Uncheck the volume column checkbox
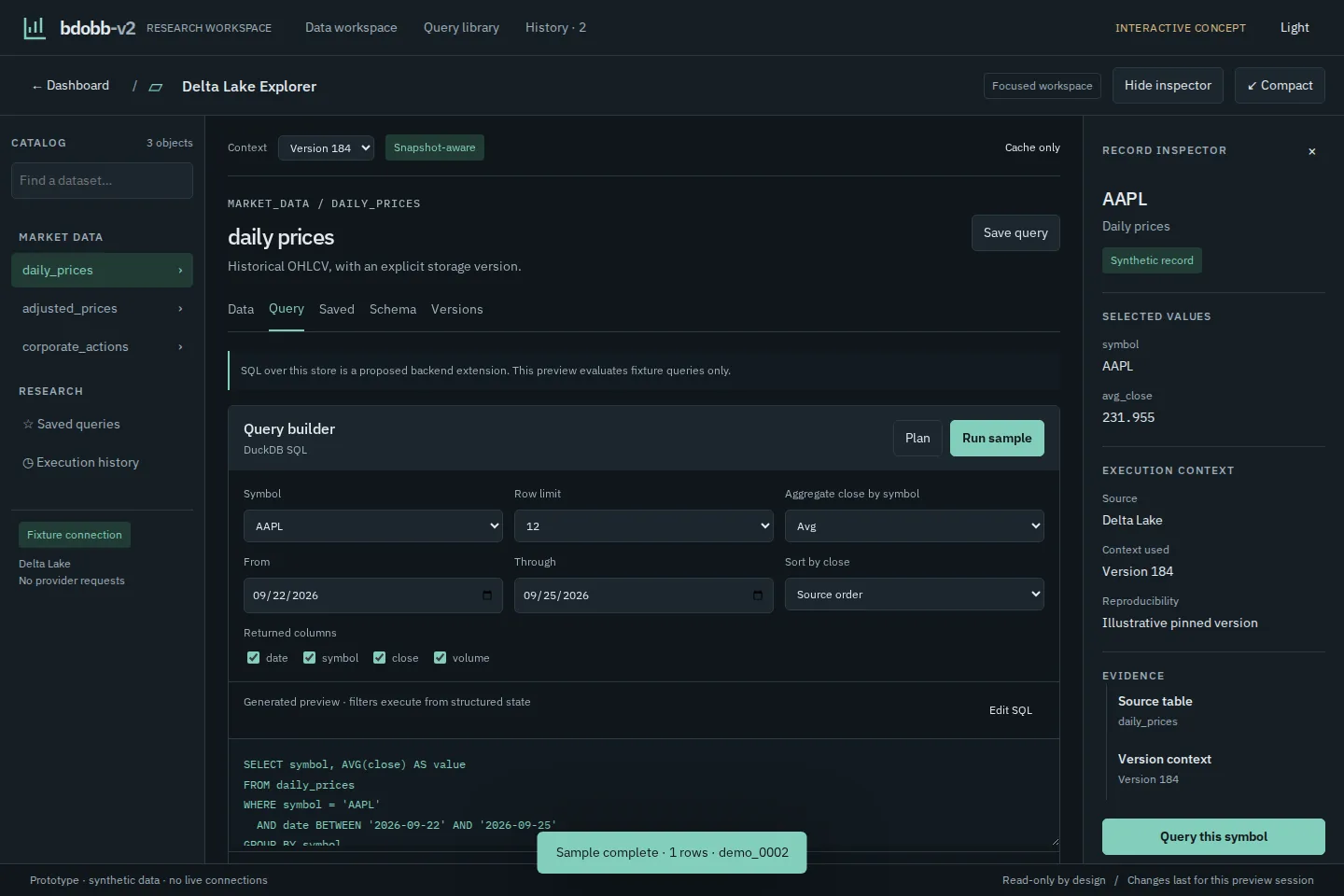The height and width of the screenshot is (896, 1344). tap(440, 658)
